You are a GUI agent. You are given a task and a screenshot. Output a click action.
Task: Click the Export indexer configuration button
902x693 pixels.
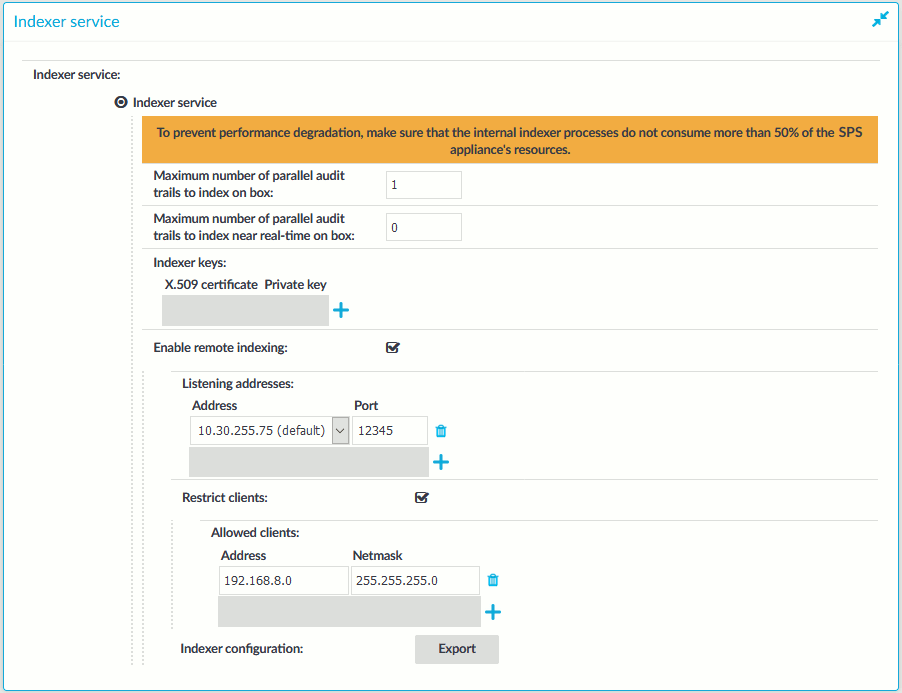pyautogui.click(x=457, y=649)
